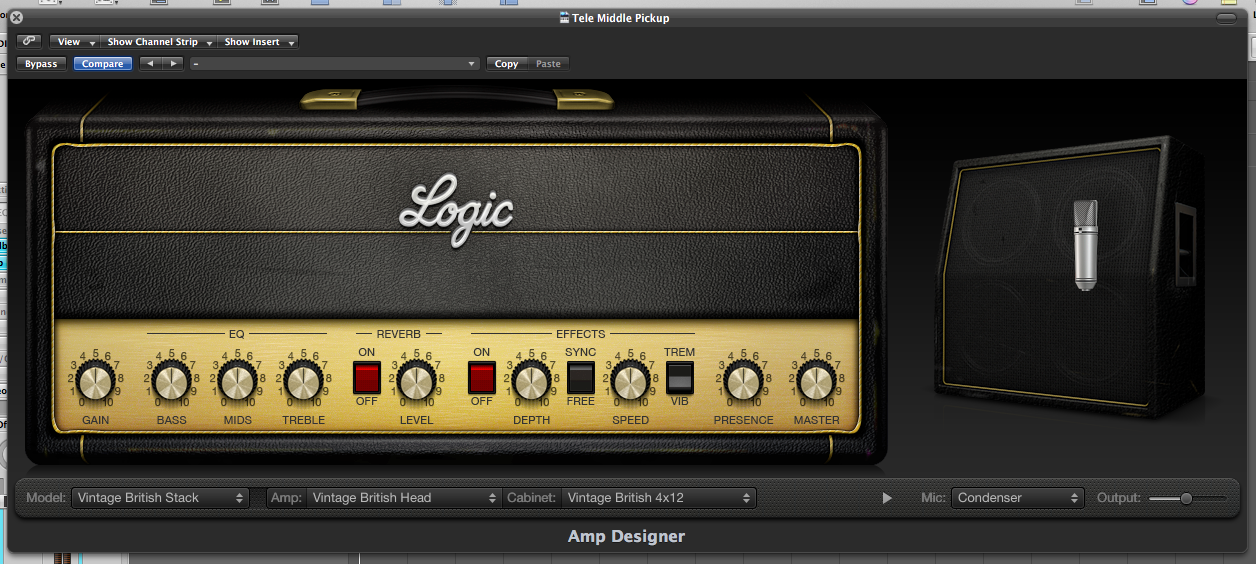
Task: Click the small square between Model and Amp
Action: 259,497
